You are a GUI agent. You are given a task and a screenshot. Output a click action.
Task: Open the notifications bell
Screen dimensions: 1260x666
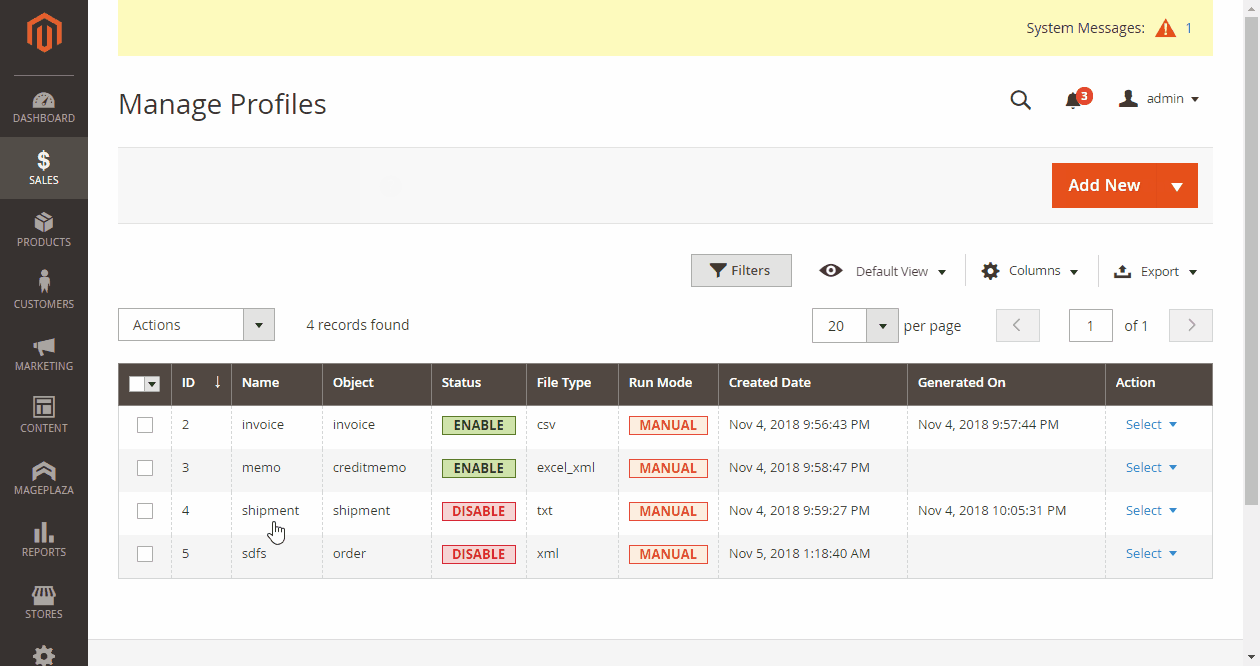pyautogui.click(x=1073, y=98)
